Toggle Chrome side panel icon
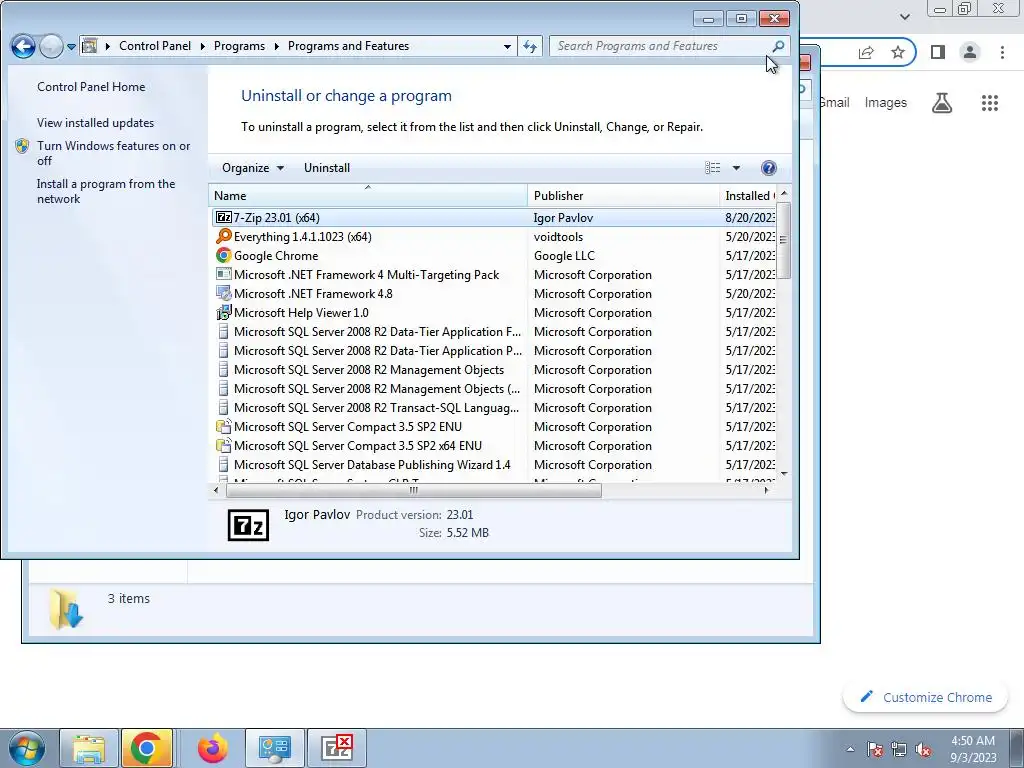This screenshot has width=1024, height=768. [938, 52]
